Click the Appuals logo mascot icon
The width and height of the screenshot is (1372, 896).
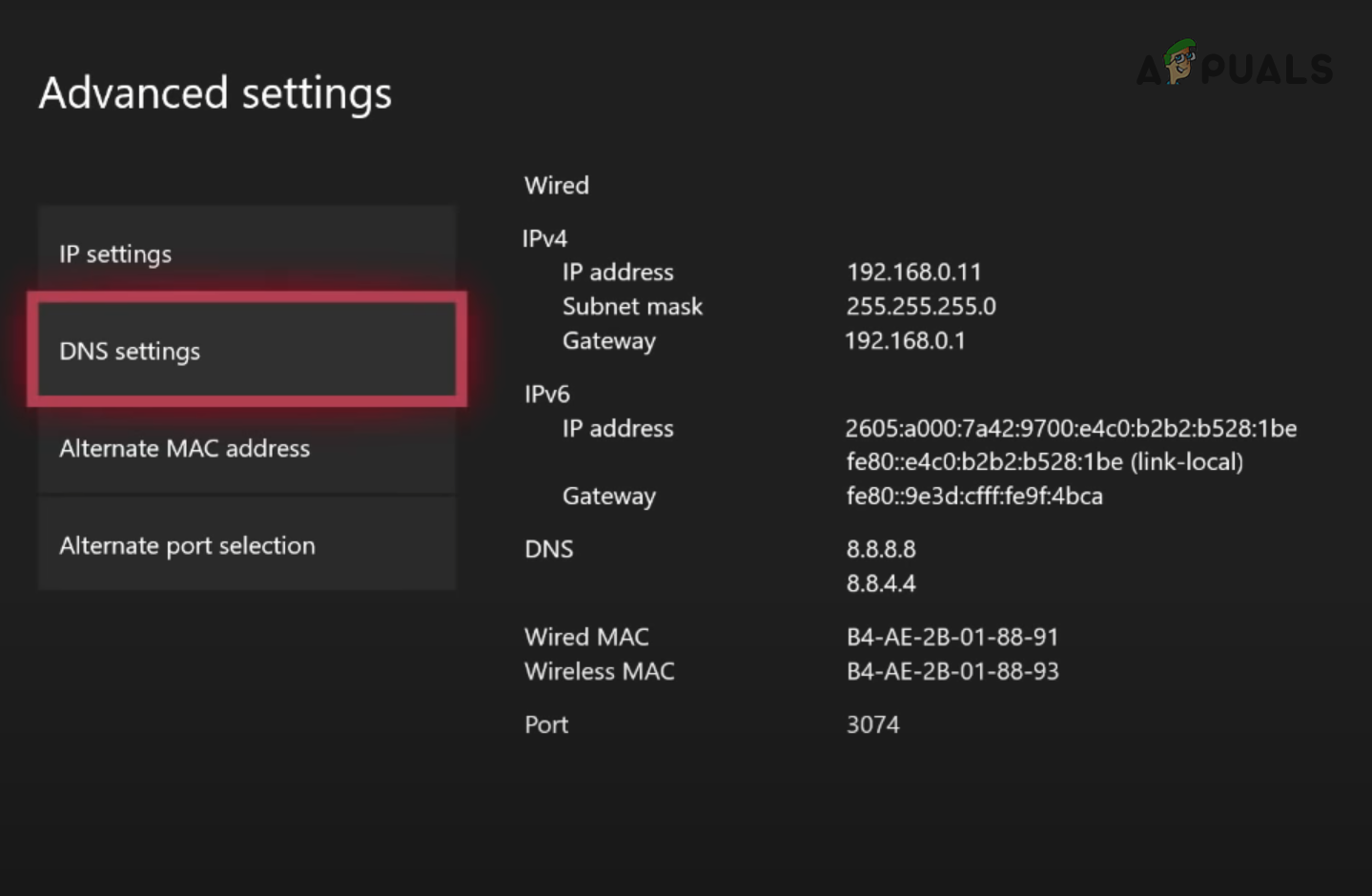click(1181, 61)
